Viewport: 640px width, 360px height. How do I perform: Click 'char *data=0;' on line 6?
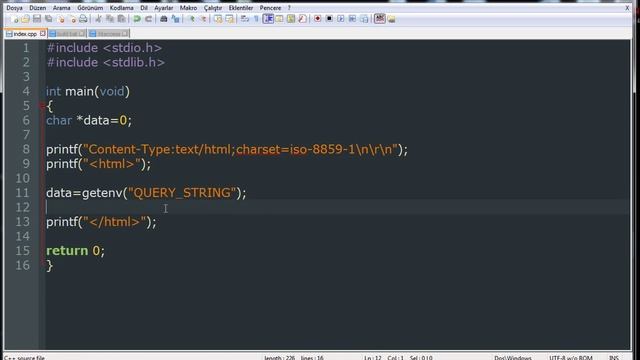click(x=89, y=120)
